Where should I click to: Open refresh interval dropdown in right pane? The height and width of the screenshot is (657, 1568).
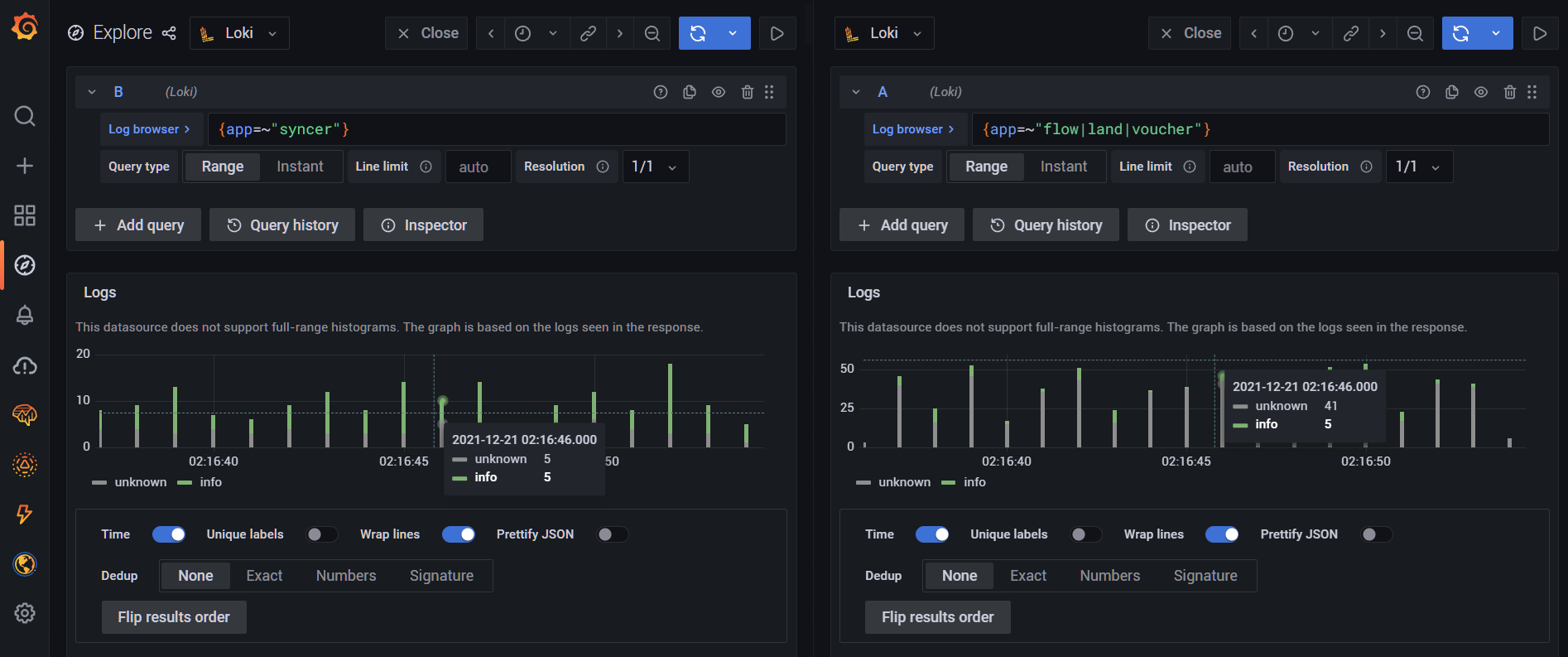(x=1496, y=33)
